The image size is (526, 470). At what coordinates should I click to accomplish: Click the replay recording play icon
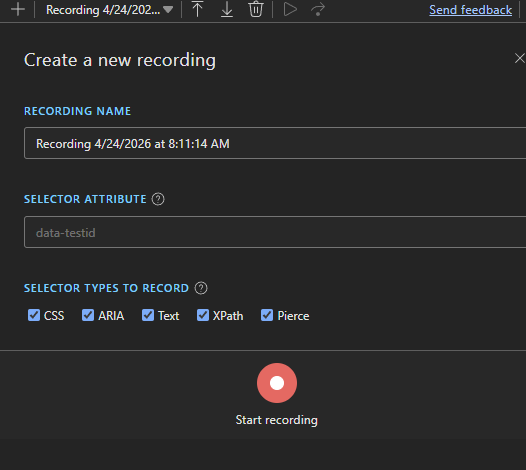(x=290, y=9)
